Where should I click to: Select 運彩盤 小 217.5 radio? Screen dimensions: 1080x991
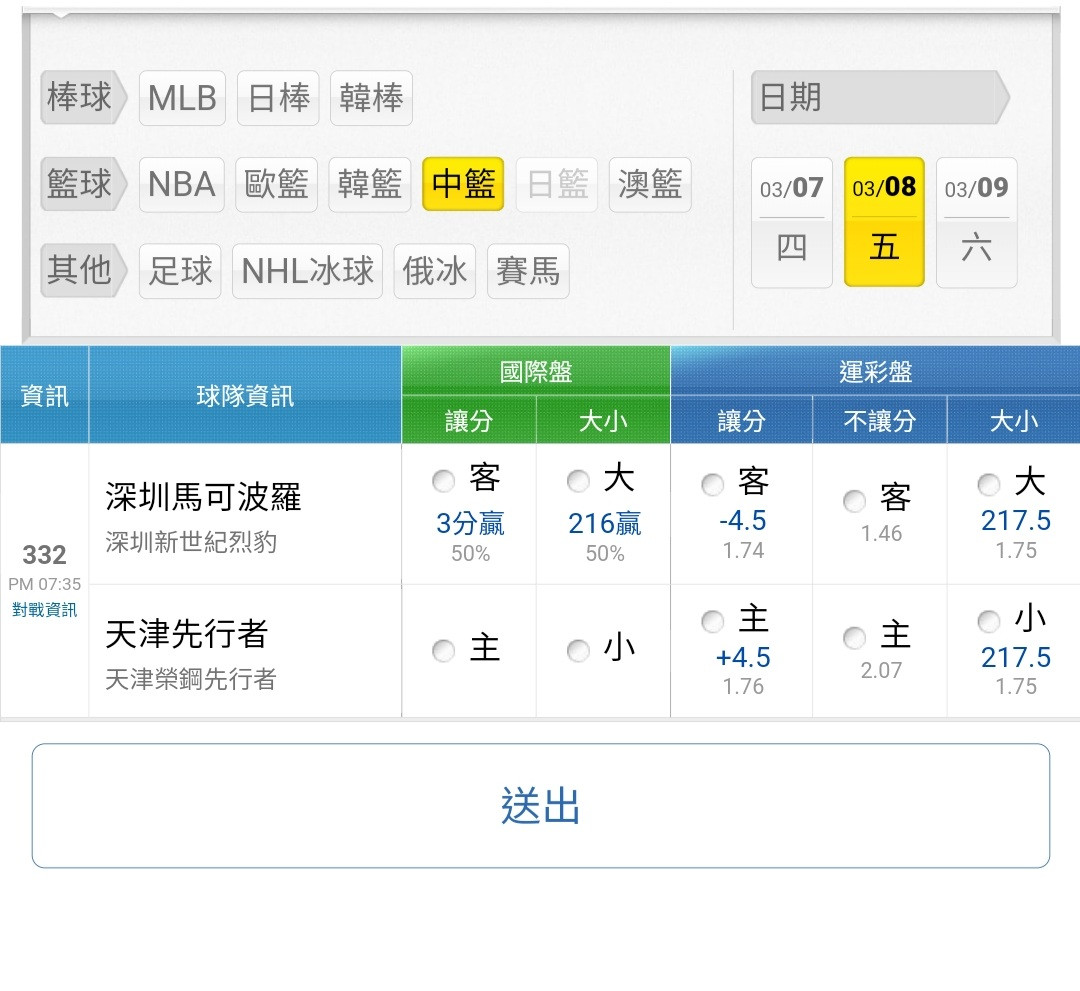[x=988, y=622]
